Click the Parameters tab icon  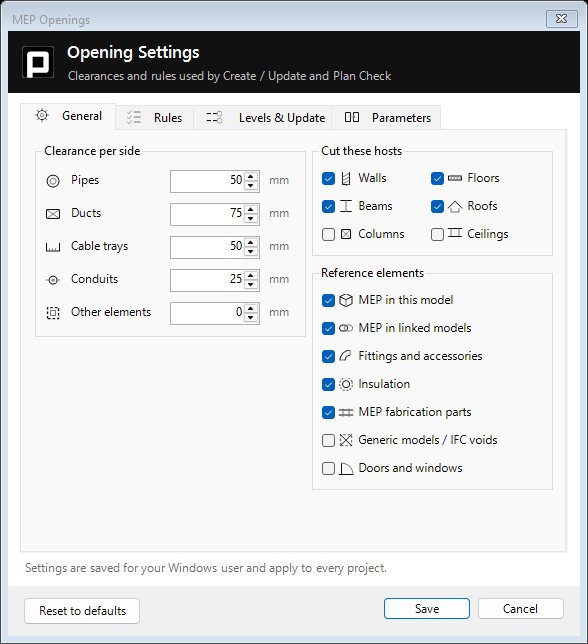(x=352, y=117)
